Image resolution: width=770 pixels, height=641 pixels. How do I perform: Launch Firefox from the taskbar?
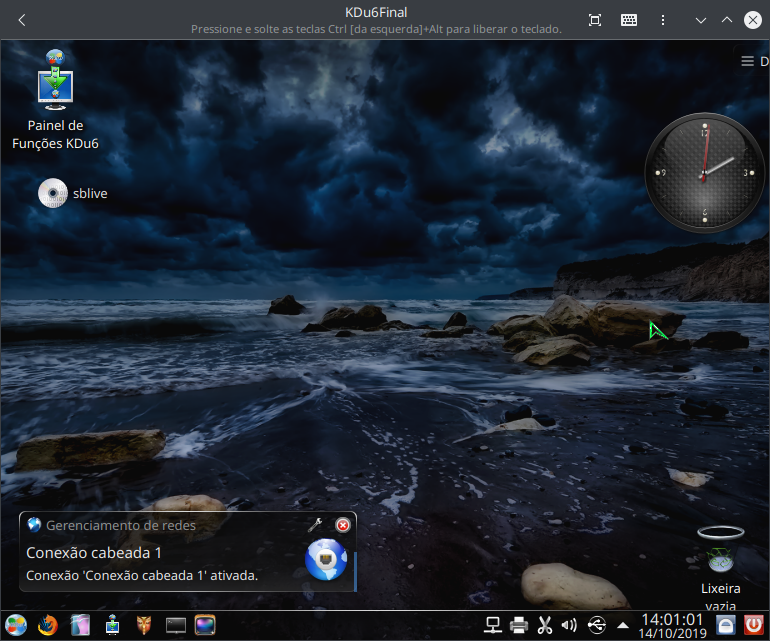point(48,626)
